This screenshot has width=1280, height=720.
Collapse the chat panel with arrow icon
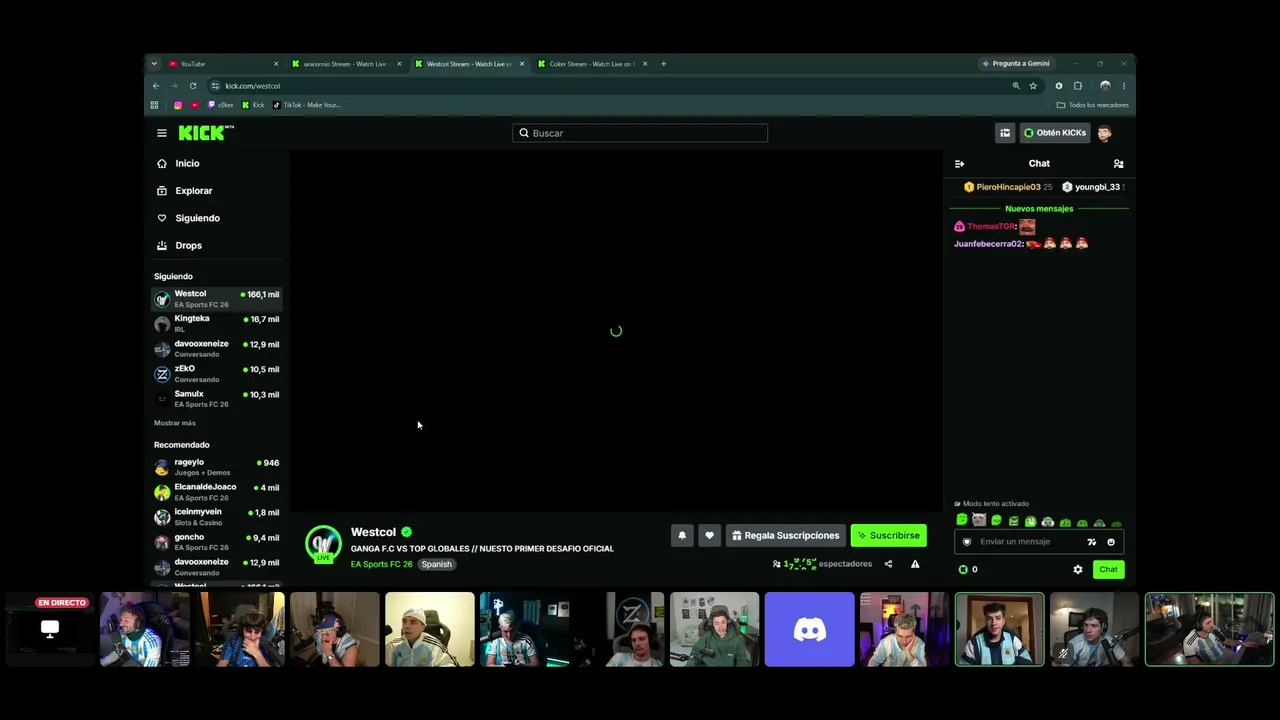click(x=959, y=164)
